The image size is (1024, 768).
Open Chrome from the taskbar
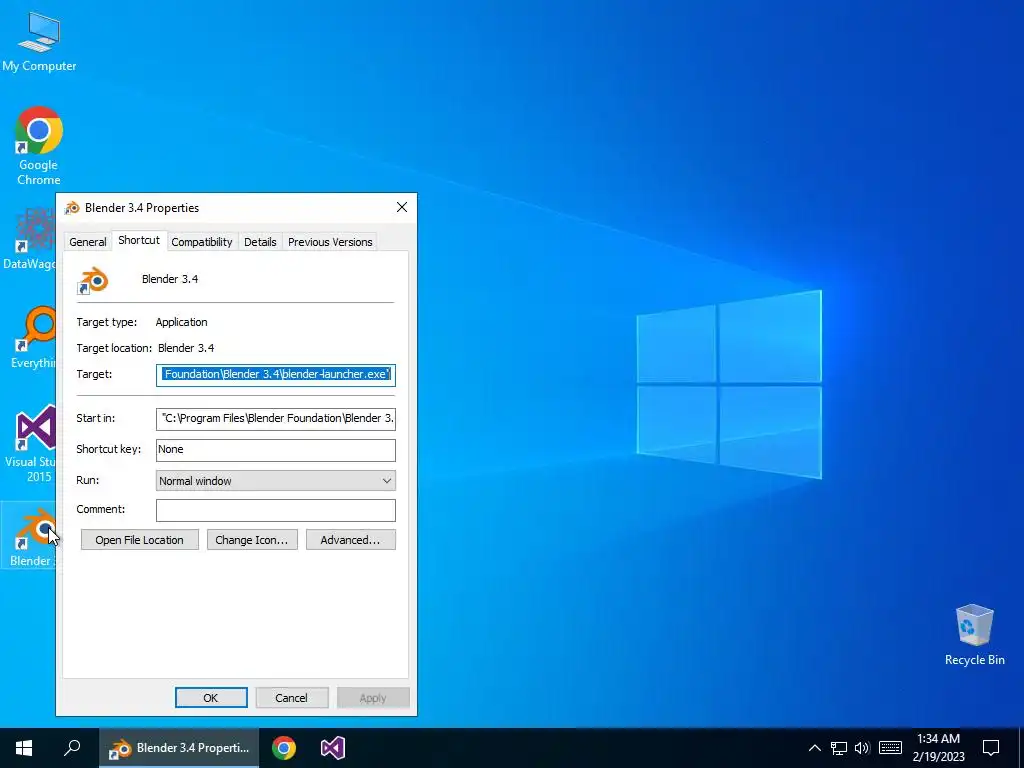tap(283, 748)
